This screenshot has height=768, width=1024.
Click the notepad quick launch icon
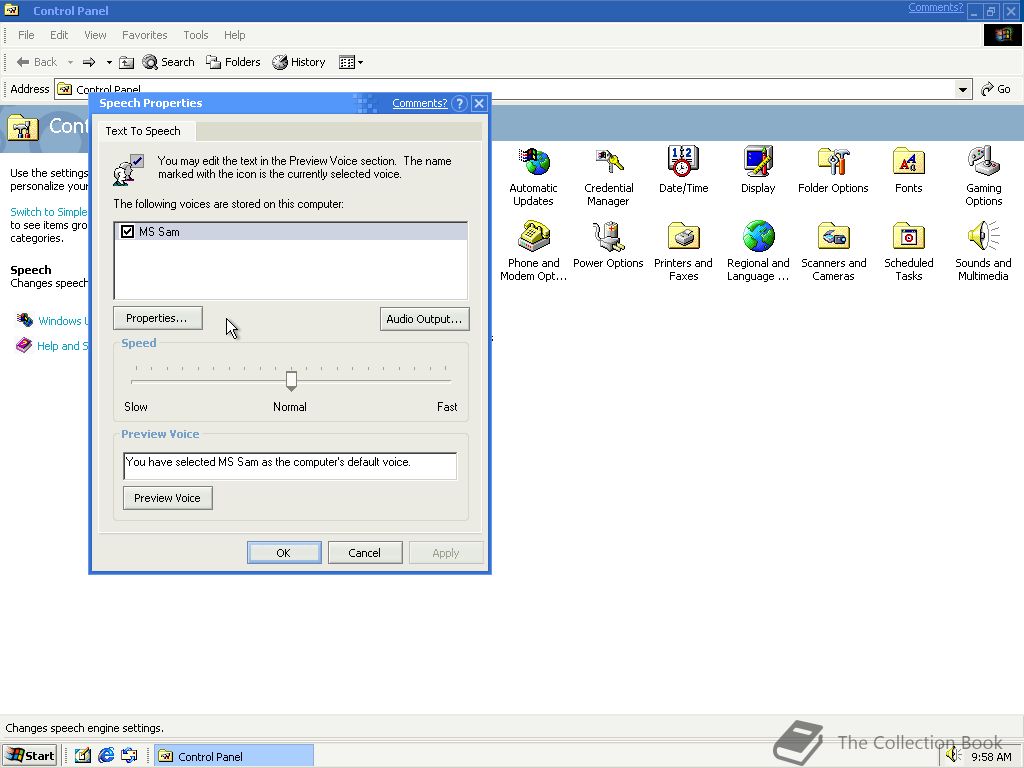(82, 756)
